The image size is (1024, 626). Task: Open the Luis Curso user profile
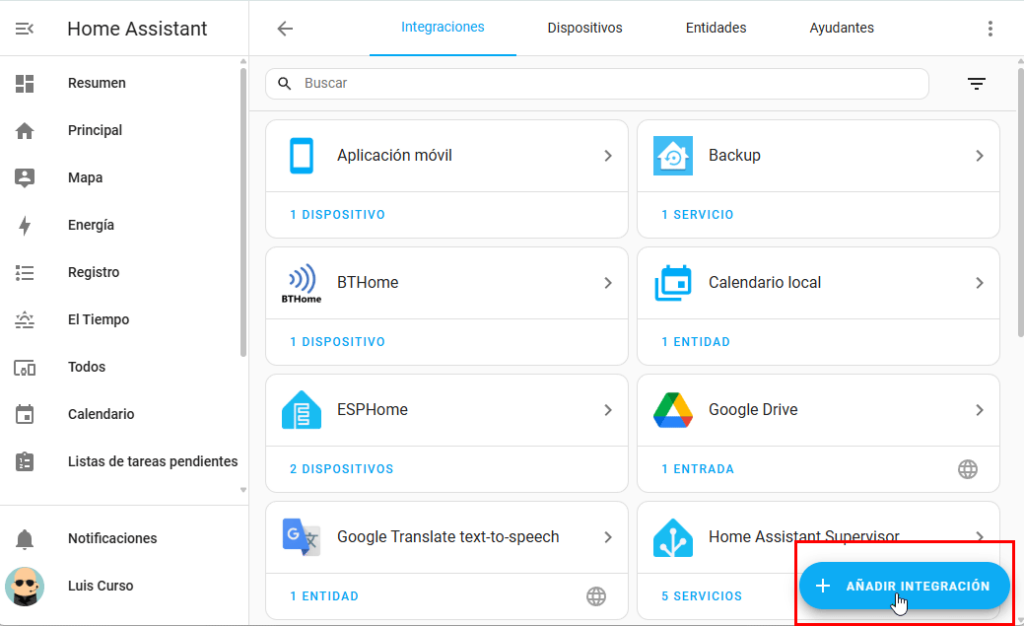click(100, 586)
